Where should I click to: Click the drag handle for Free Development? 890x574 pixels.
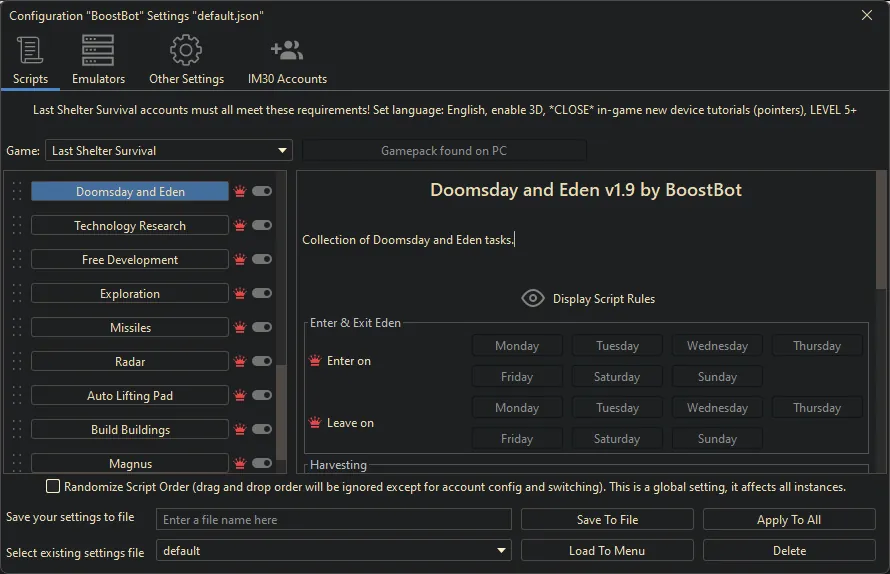tap(17, 259)
